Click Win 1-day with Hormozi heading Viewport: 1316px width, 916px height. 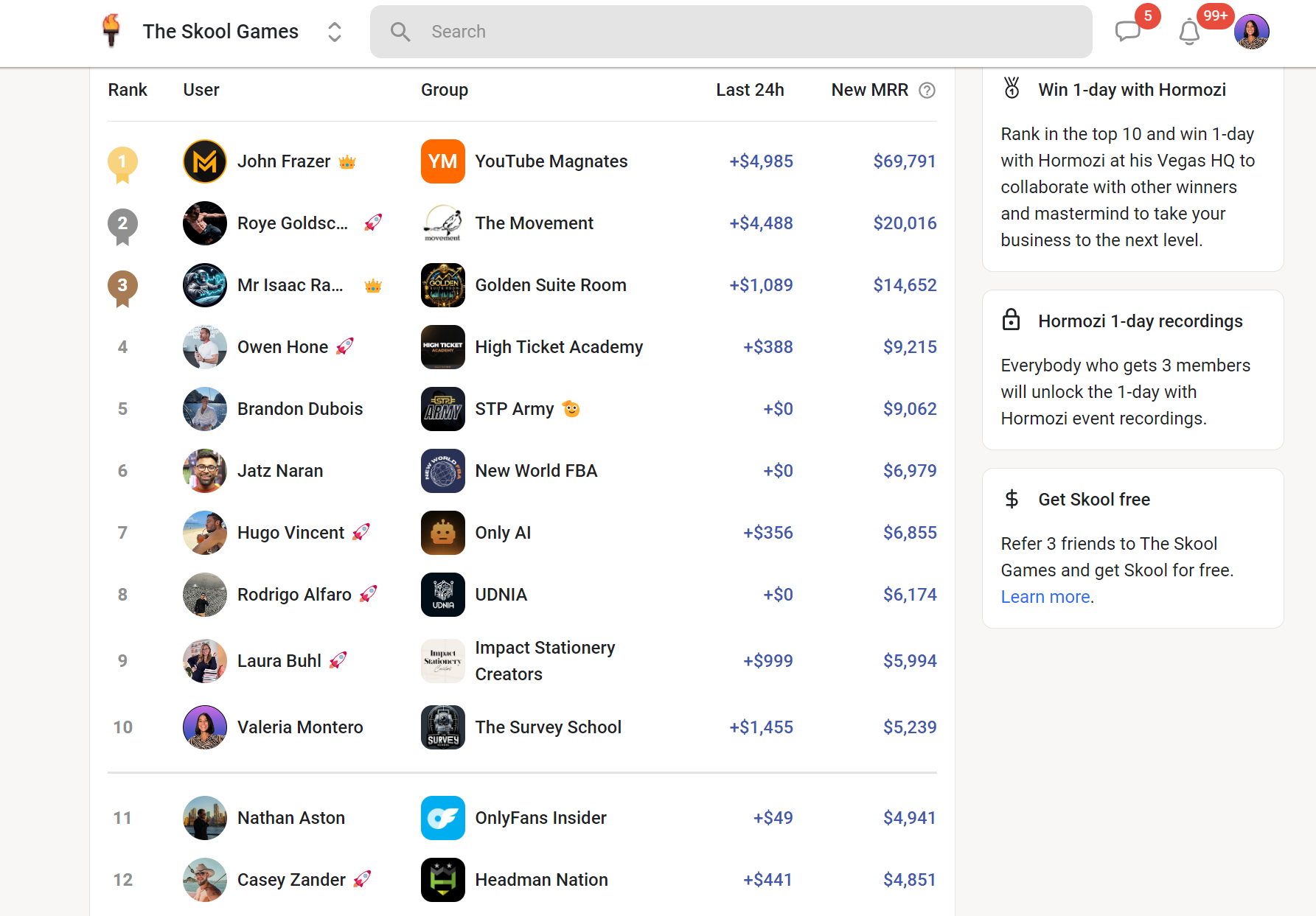1132,90
